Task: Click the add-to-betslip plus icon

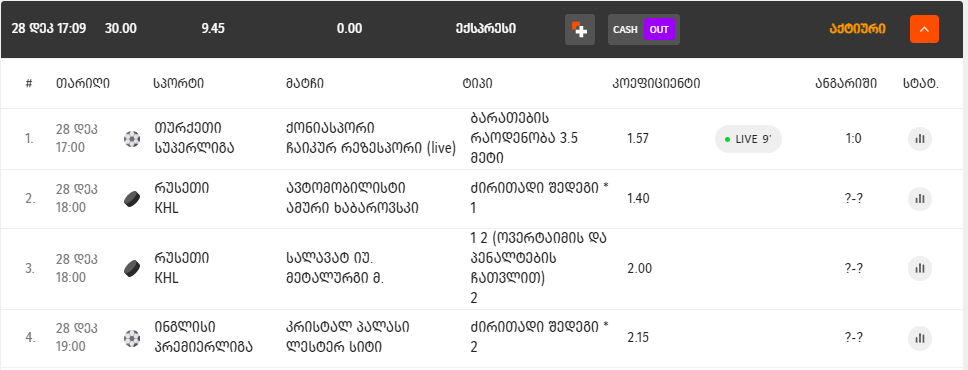Action: click(580, 30)
